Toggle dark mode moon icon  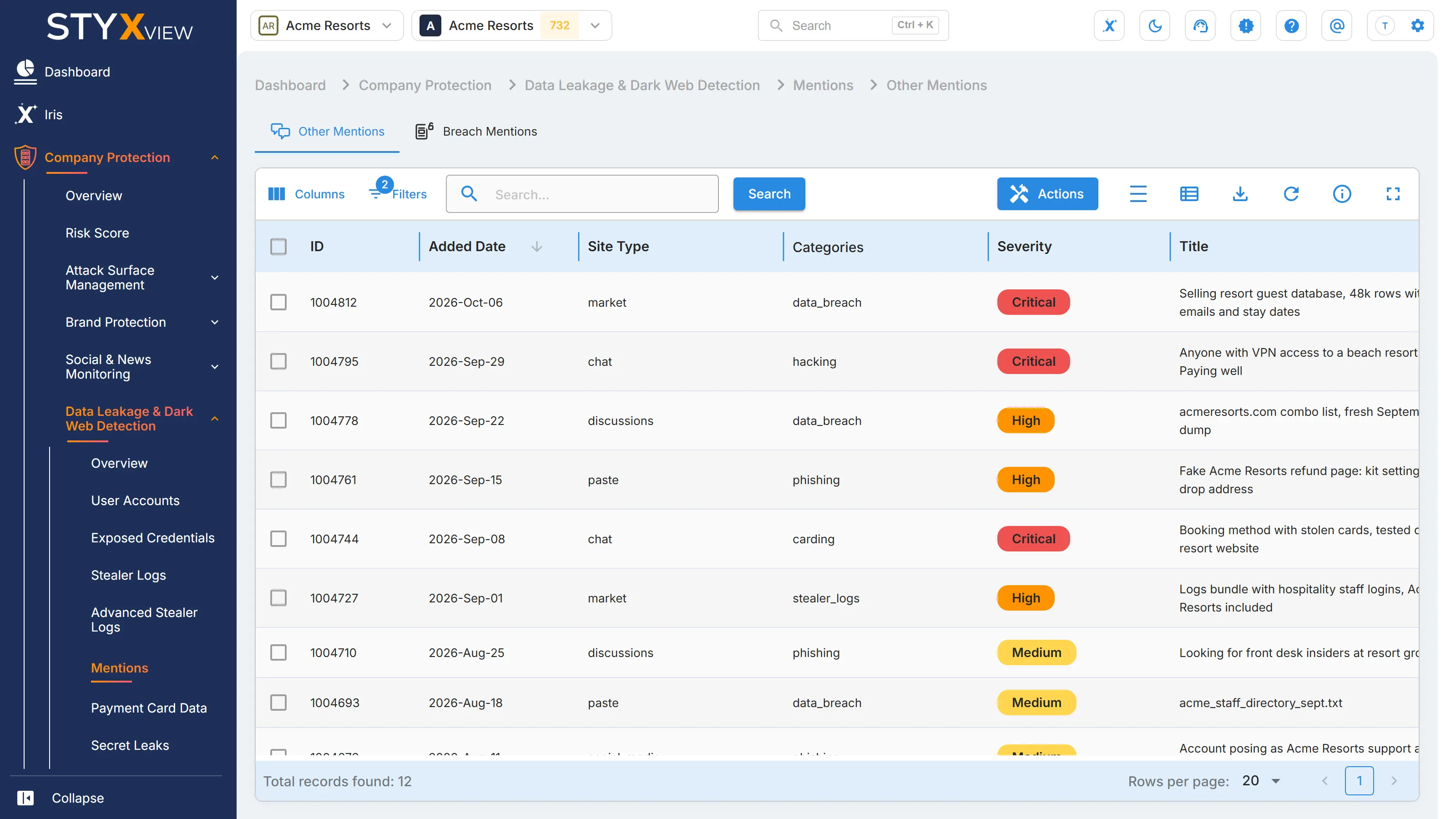tap(1155, 25)
